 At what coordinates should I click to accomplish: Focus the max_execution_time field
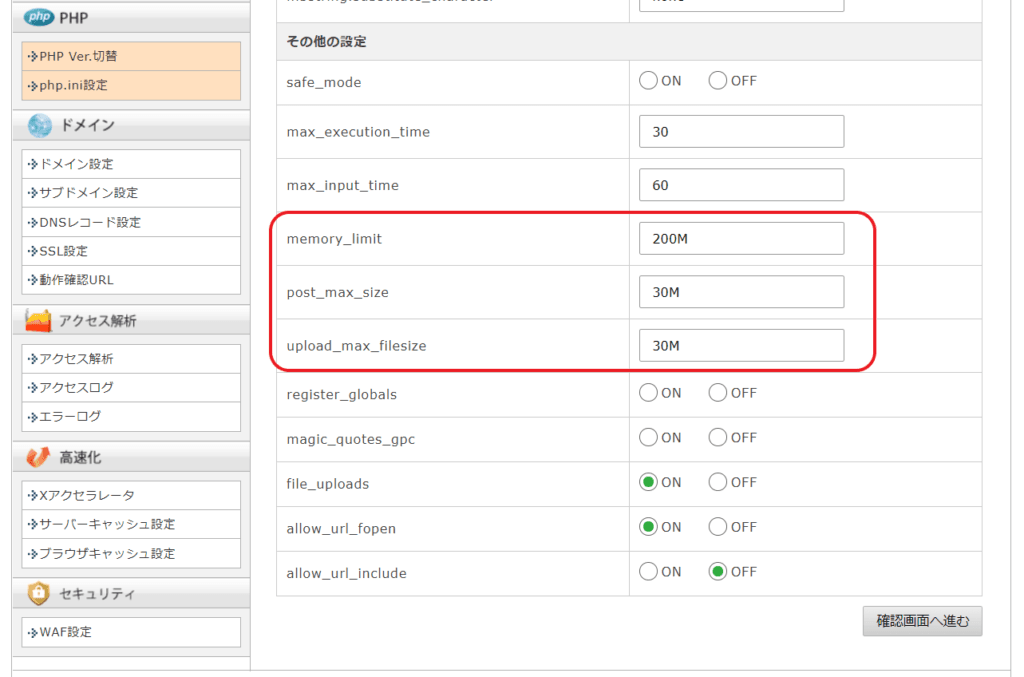point(741,131)
